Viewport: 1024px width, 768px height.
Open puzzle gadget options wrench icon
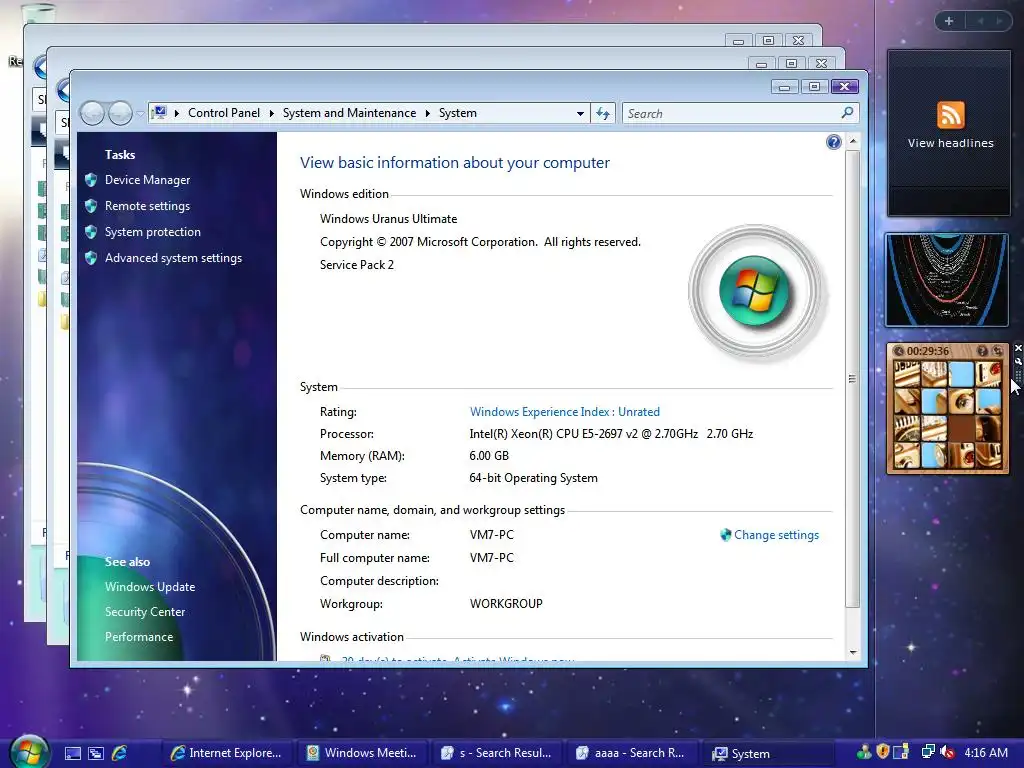pyautogui.click(x=1017, y=361)
